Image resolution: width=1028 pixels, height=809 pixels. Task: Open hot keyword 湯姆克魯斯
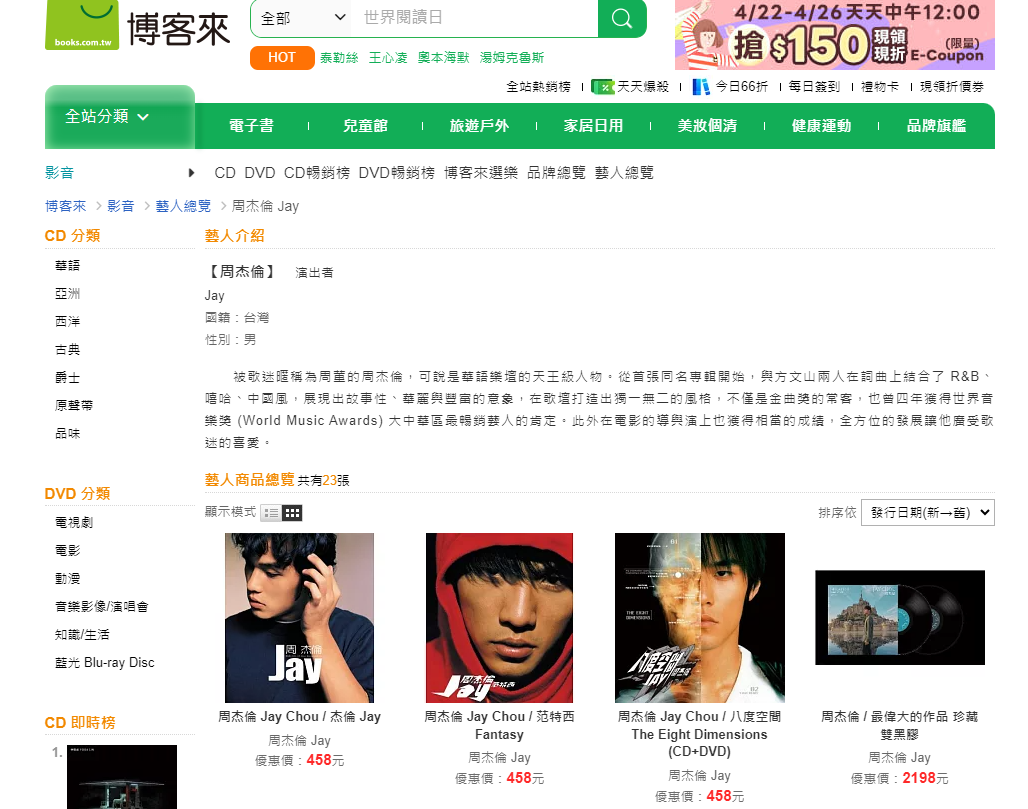(x=512, y=58)
